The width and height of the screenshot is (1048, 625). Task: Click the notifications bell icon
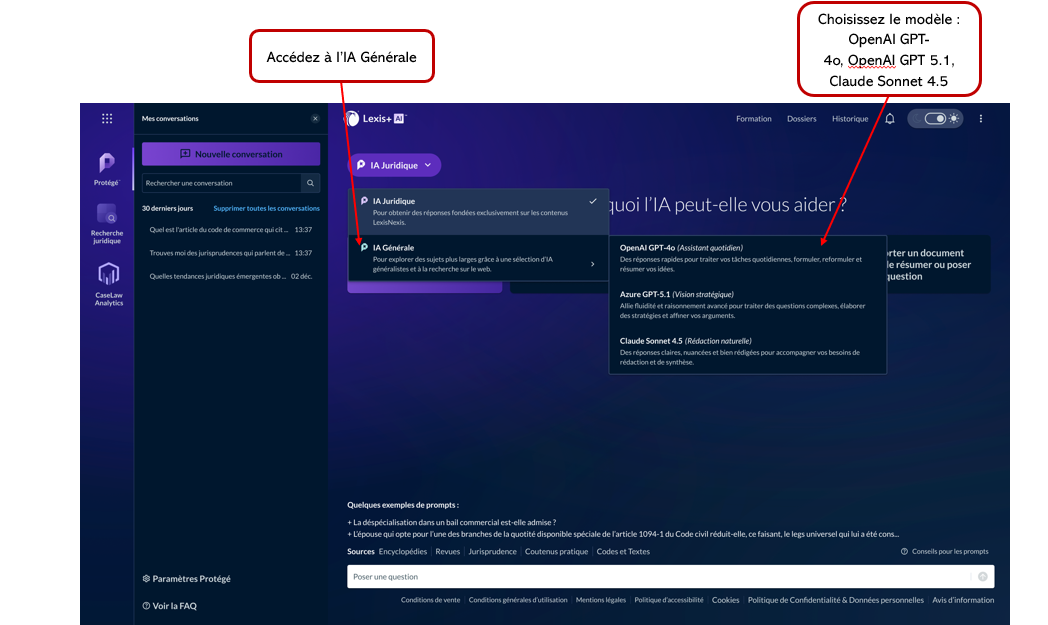click(890, 119)
